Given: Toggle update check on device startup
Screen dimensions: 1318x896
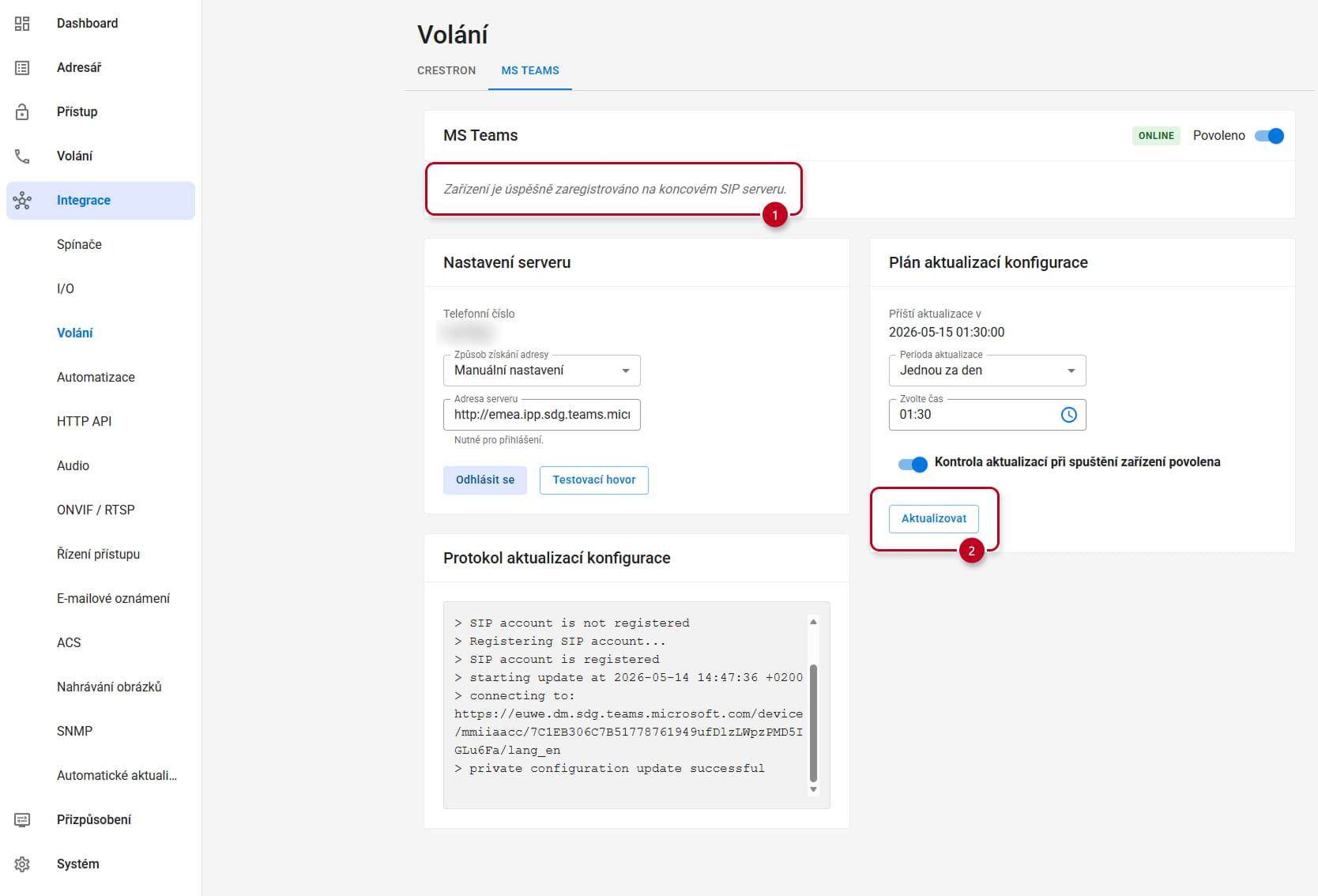Looking at the screenshot, I should [913, 464].
